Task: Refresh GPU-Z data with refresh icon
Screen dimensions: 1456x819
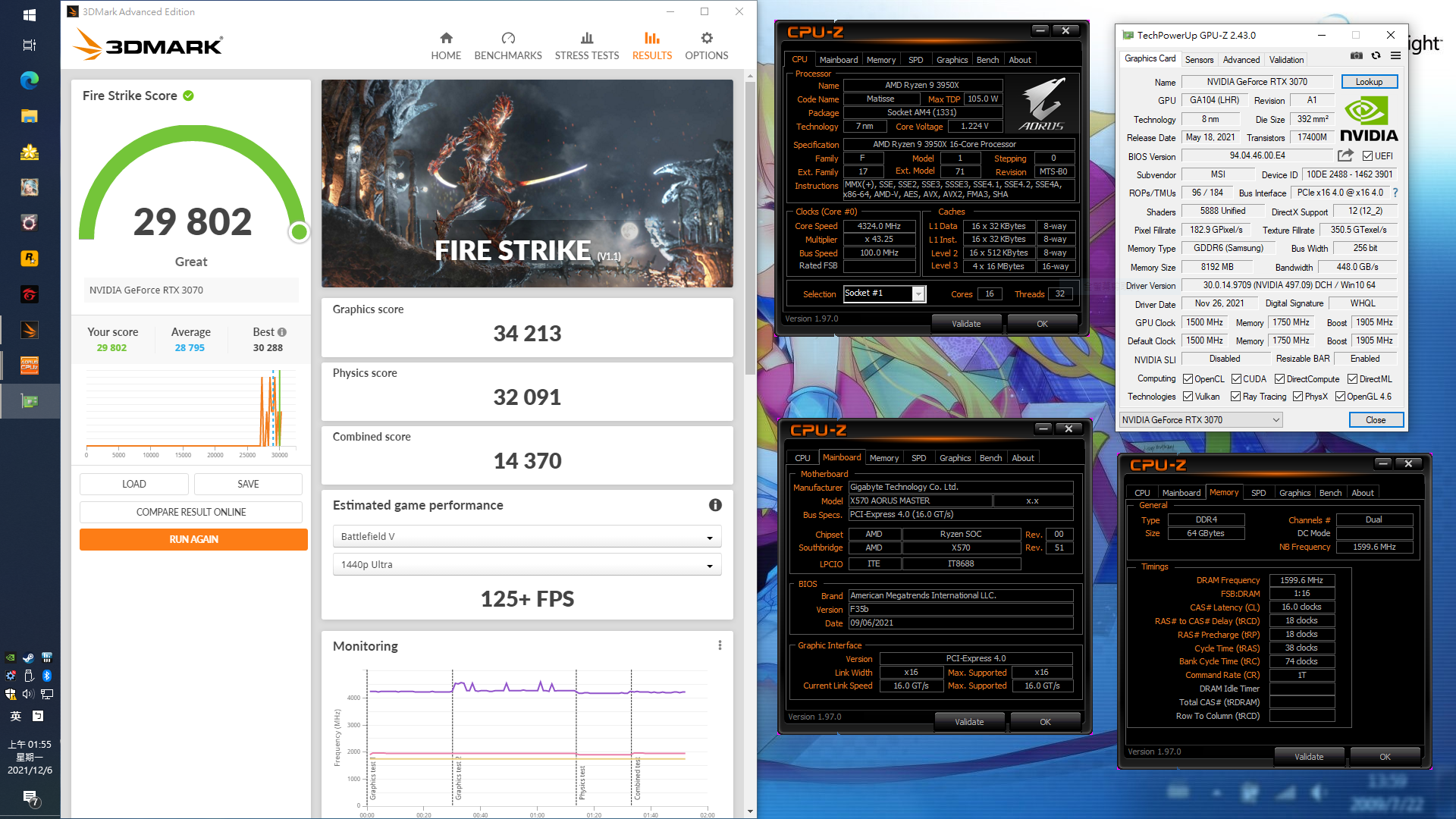Action: click(x=1376, y=55)
